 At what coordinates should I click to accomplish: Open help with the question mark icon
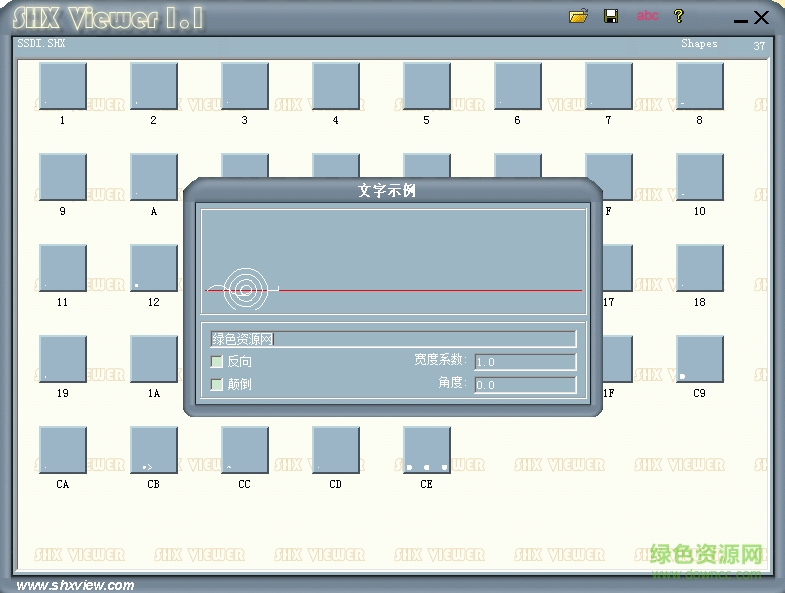click(679, 16)
